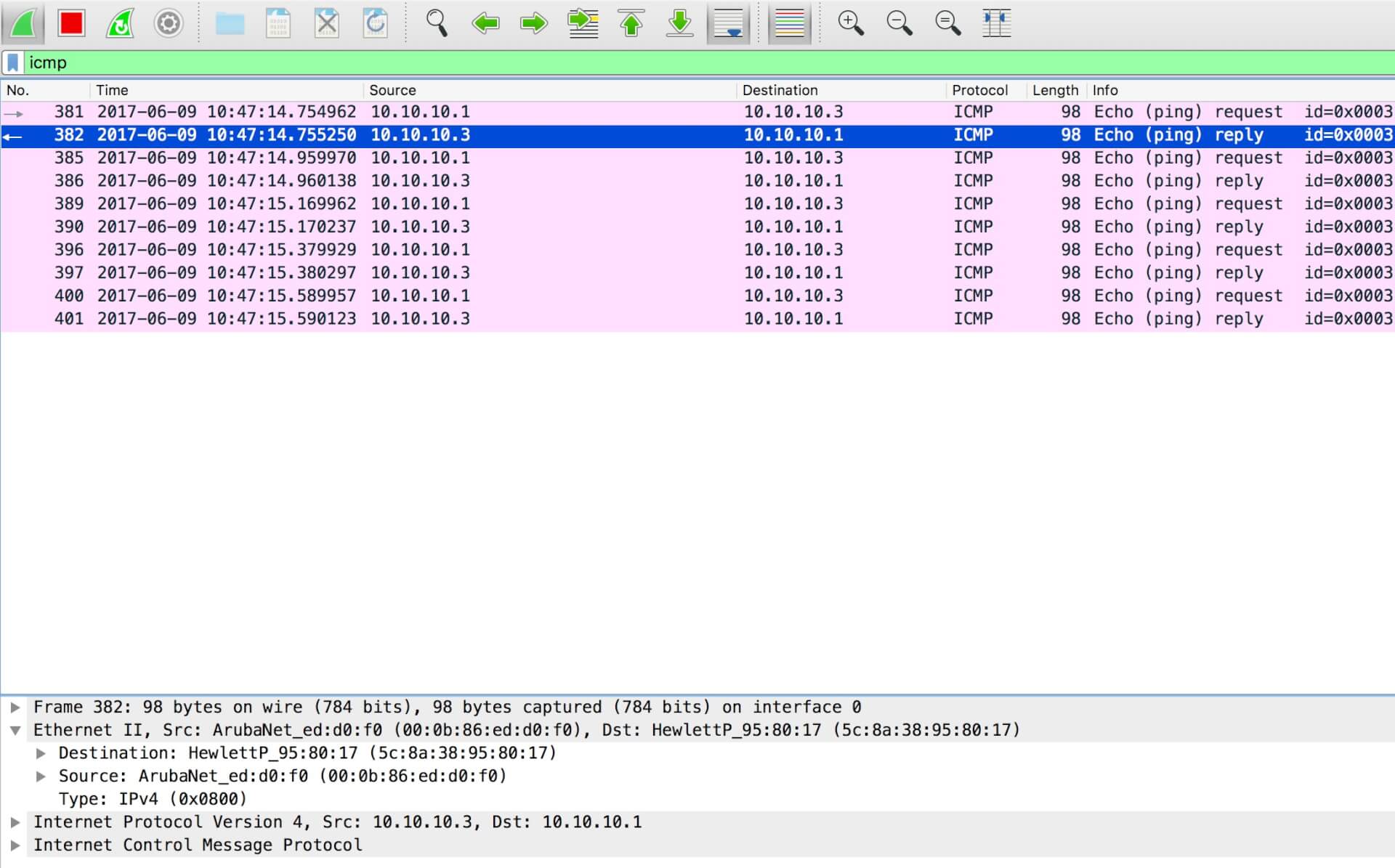Toggle auto-scroll during live capture
The width and height of the screenshot is (1395, 868).
[x=728, y=23]
